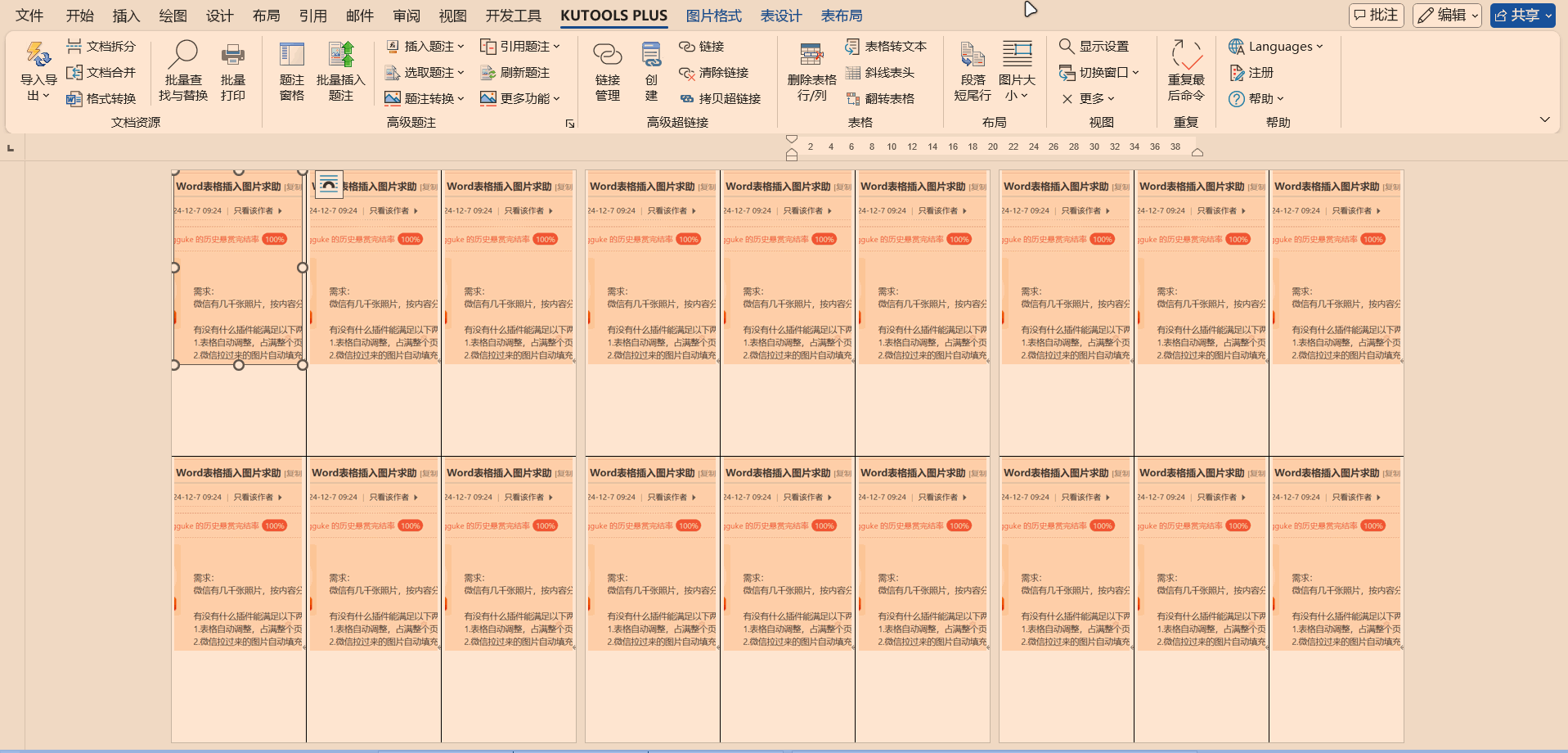Click the 文档拆分 split document button
Image resolution: width=1568 pixels, height=753 pixels.
101,47
